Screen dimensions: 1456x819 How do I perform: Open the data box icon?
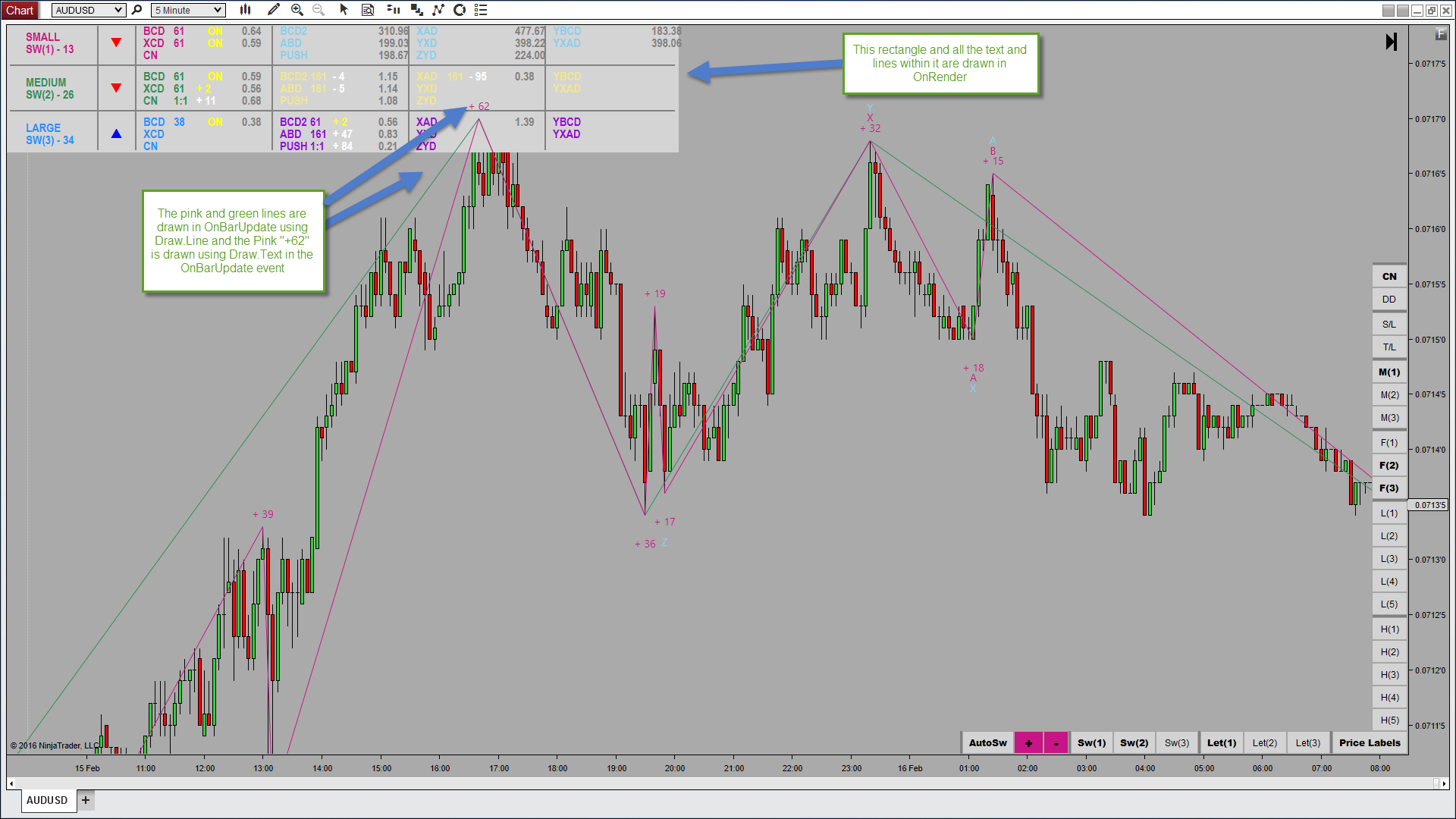pos(368,10)
